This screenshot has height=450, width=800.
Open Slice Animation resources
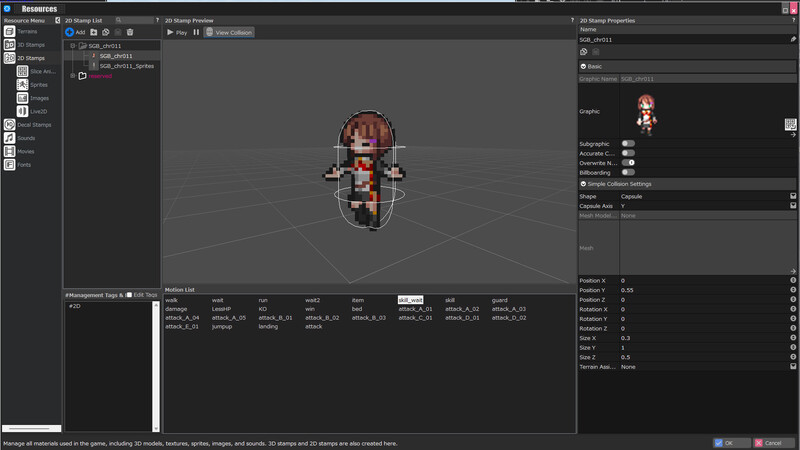(36, 71)
